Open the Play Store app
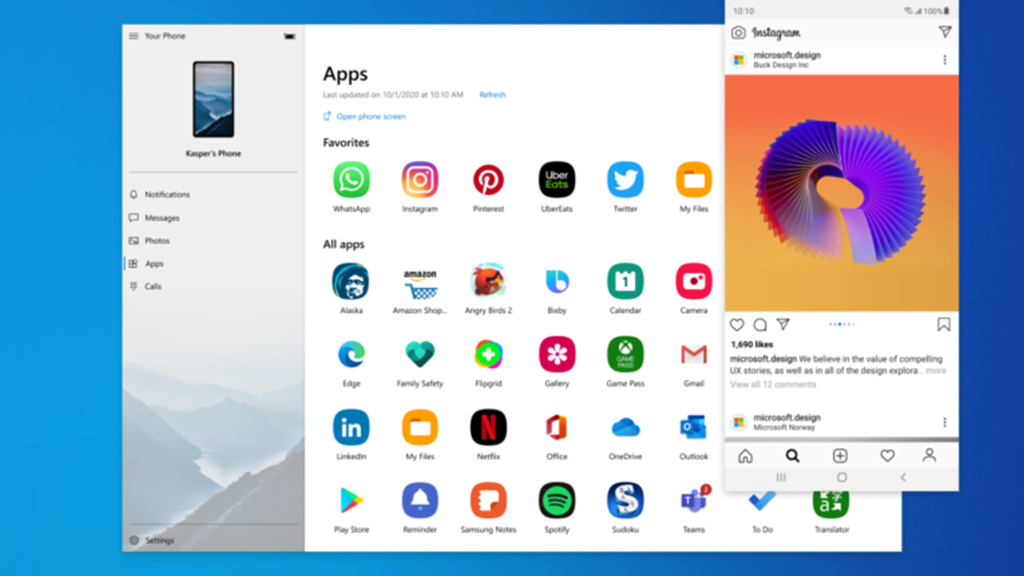The width and height of the screenshot is (1024, 576). click(351, 501)
